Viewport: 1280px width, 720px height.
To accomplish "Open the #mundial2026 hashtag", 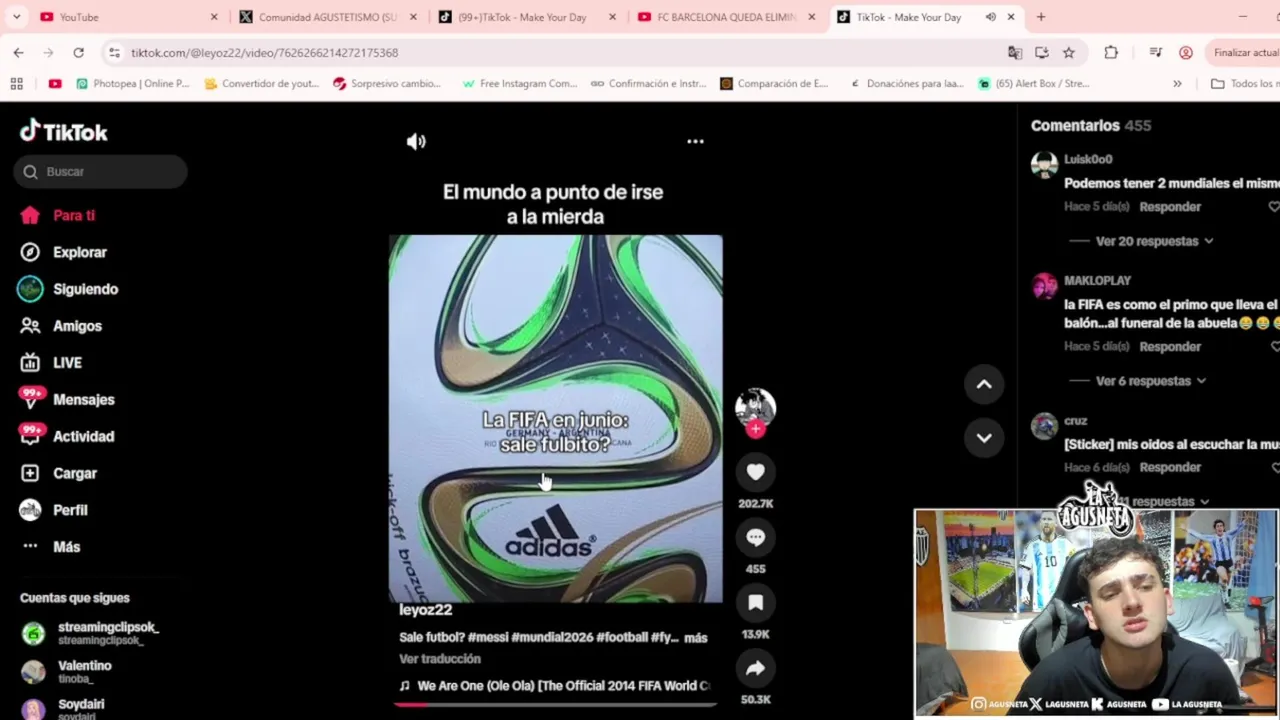I will (552, 638).
